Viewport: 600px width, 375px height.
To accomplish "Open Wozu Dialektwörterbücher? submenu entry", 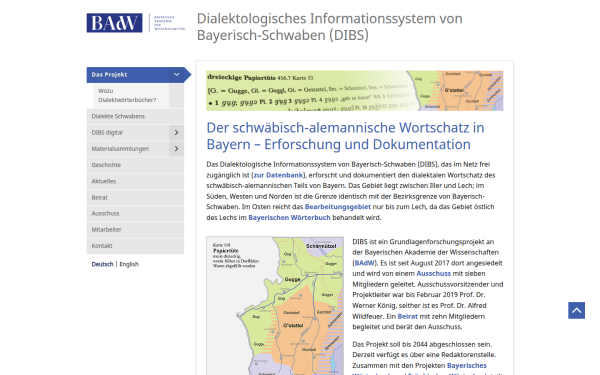I will (131, 96).
